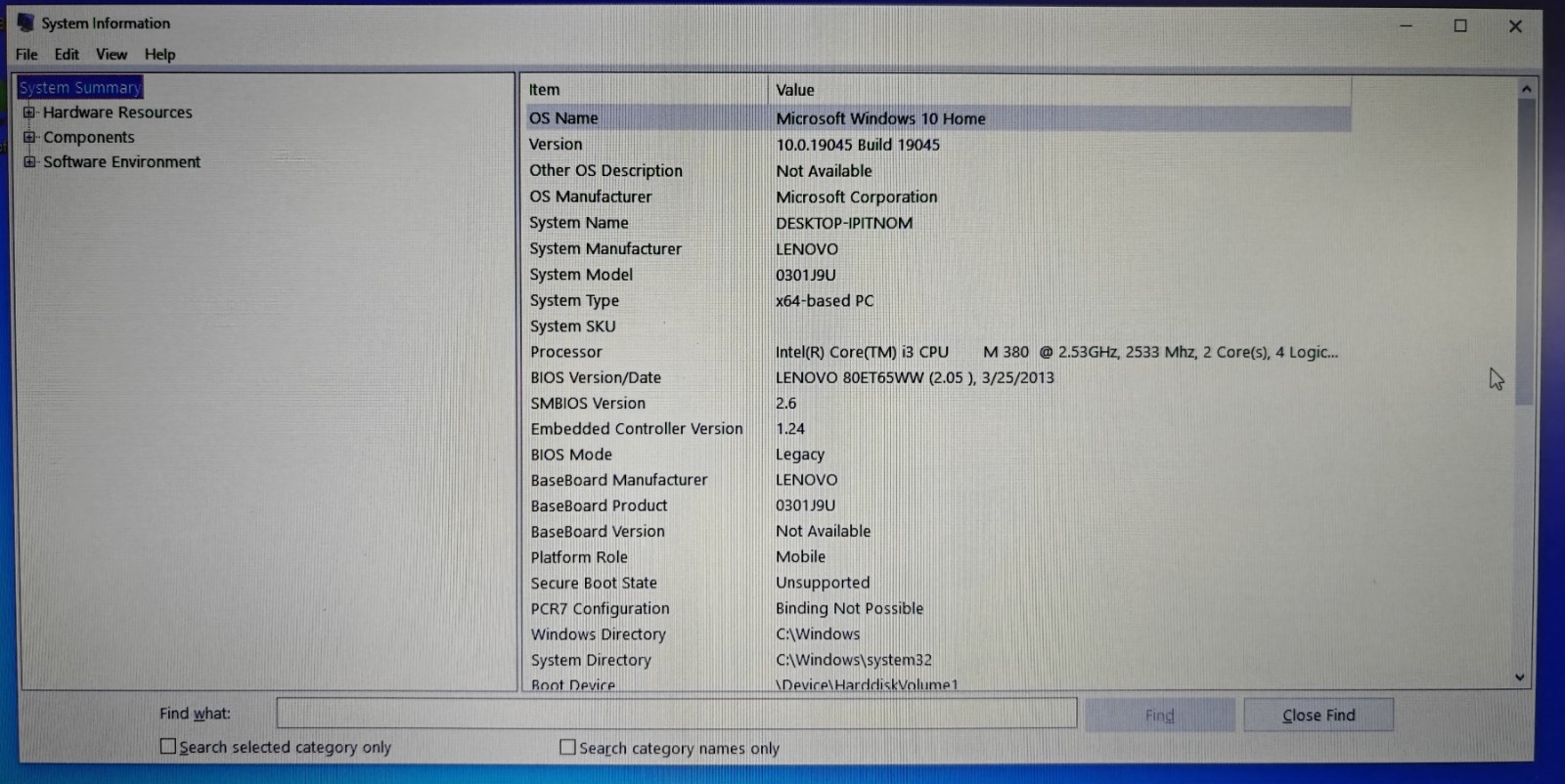Click the value Mobile
Image resolution: width=1565 pixels, height=784 pixels.
pos(801,556)
